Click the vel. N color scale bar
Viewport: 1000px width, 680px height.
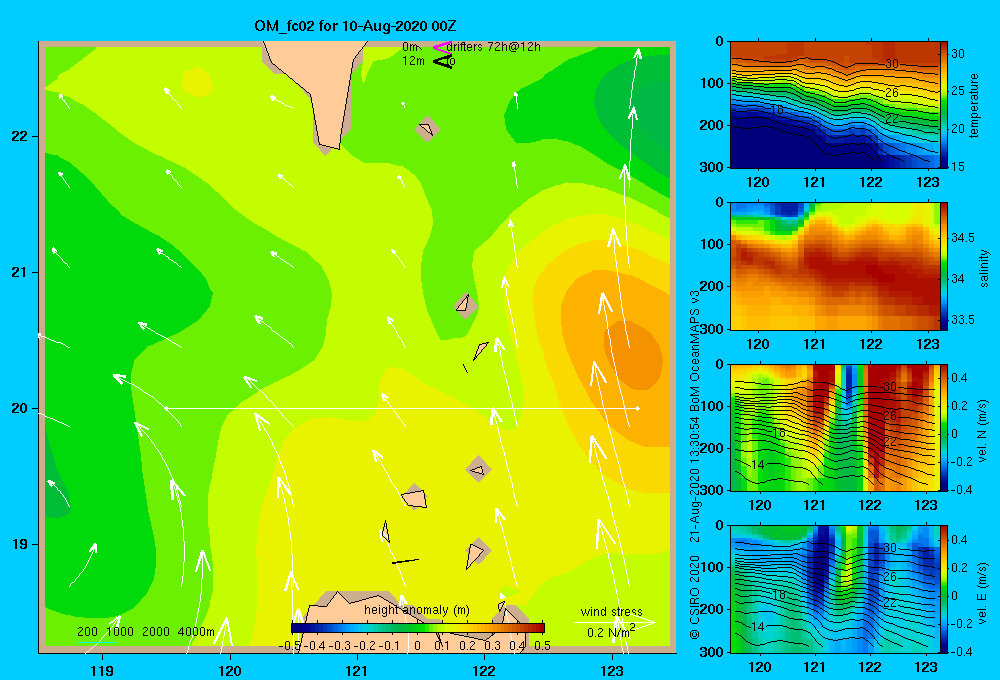(x=944, y=427)
